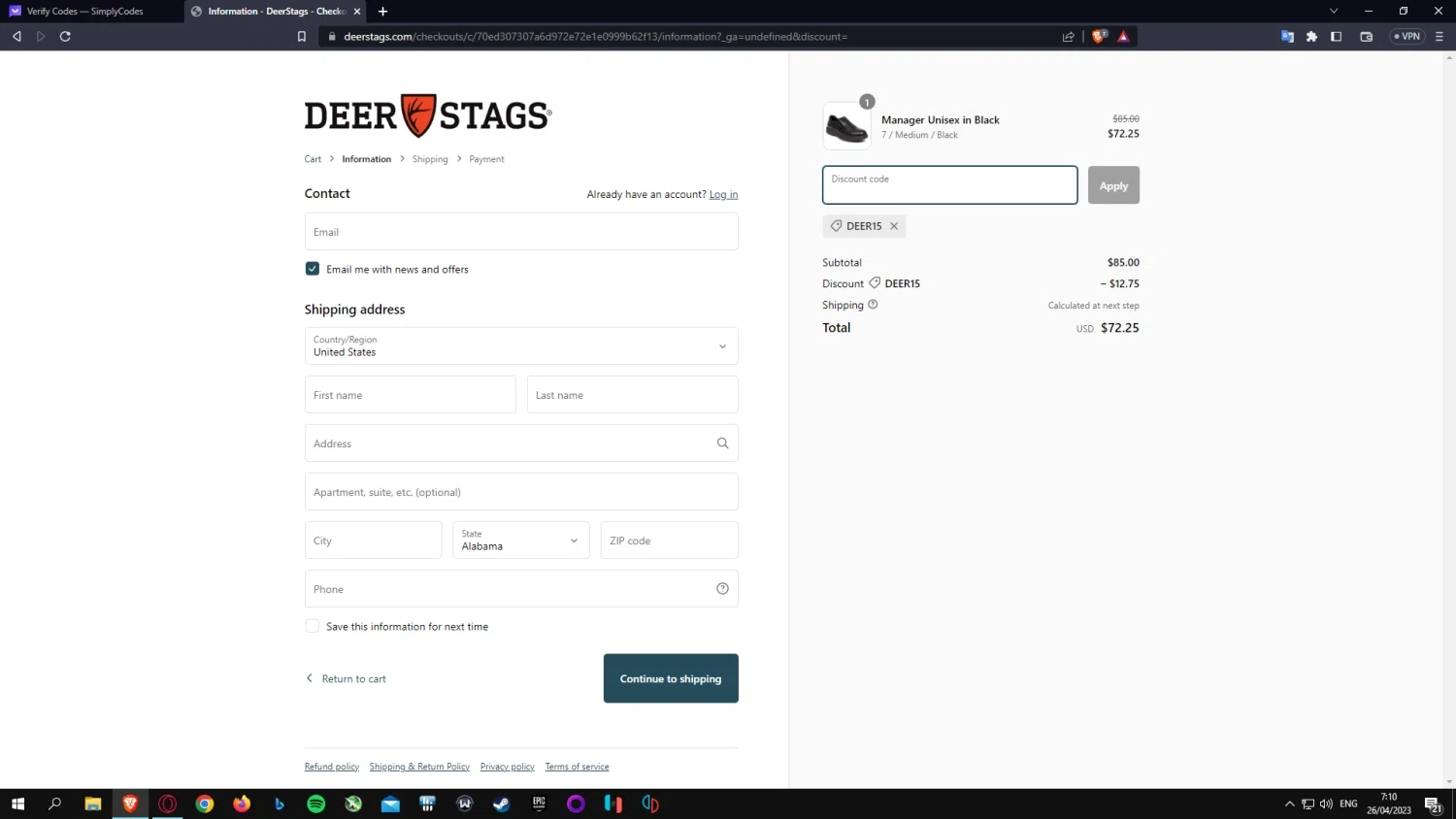
Task: Open the Privacy policy link
Action: (508, 767)
